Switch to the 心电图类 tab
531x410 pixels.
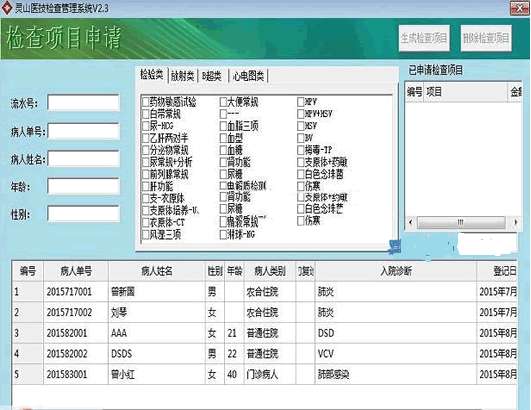(248, 76)
